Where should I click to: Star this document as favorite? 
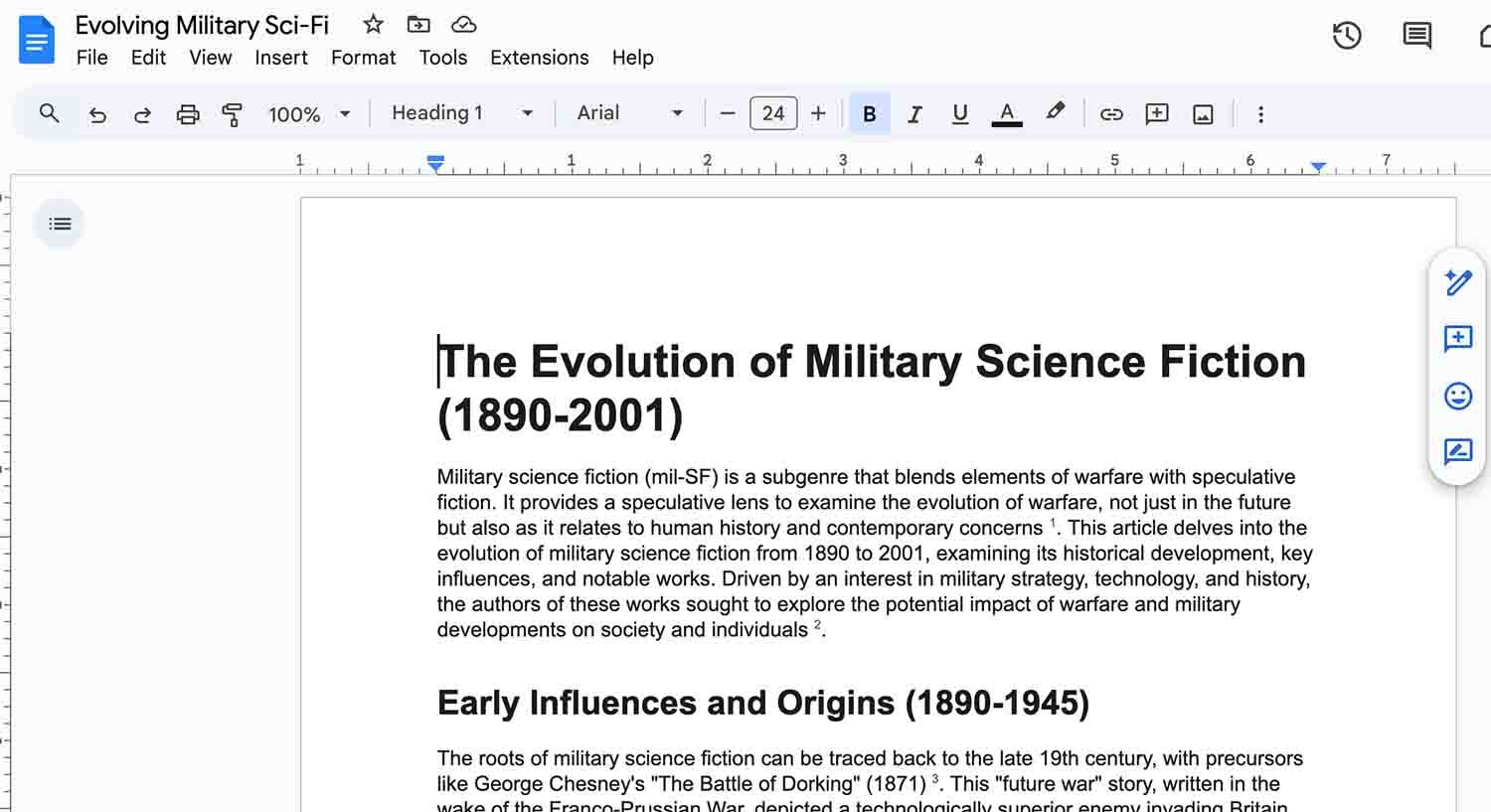point(373,24)
